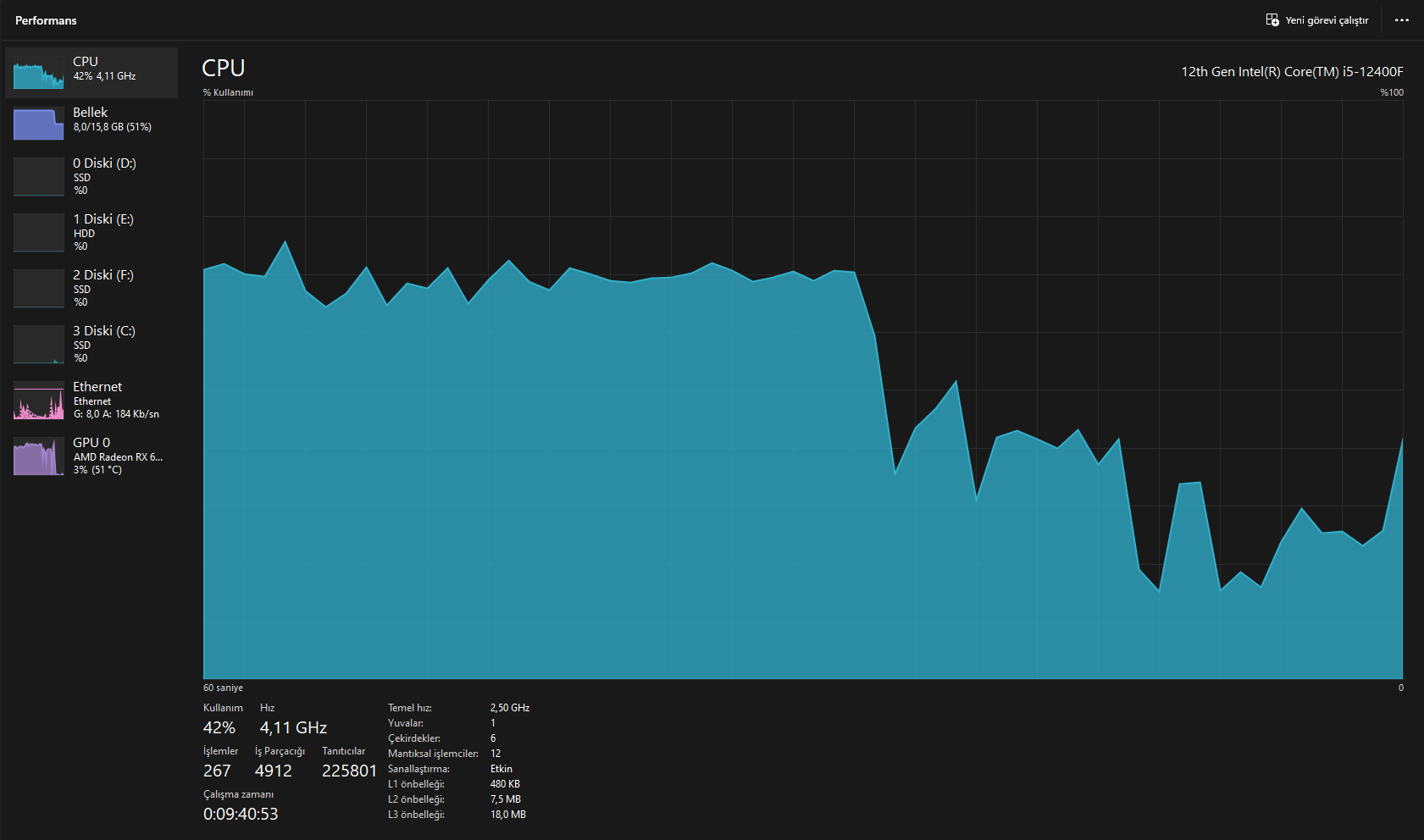Click the processor name 12th Gen Intel i5-12400F
Screen dimensions: 1424x840
(x=1292, y=72)
